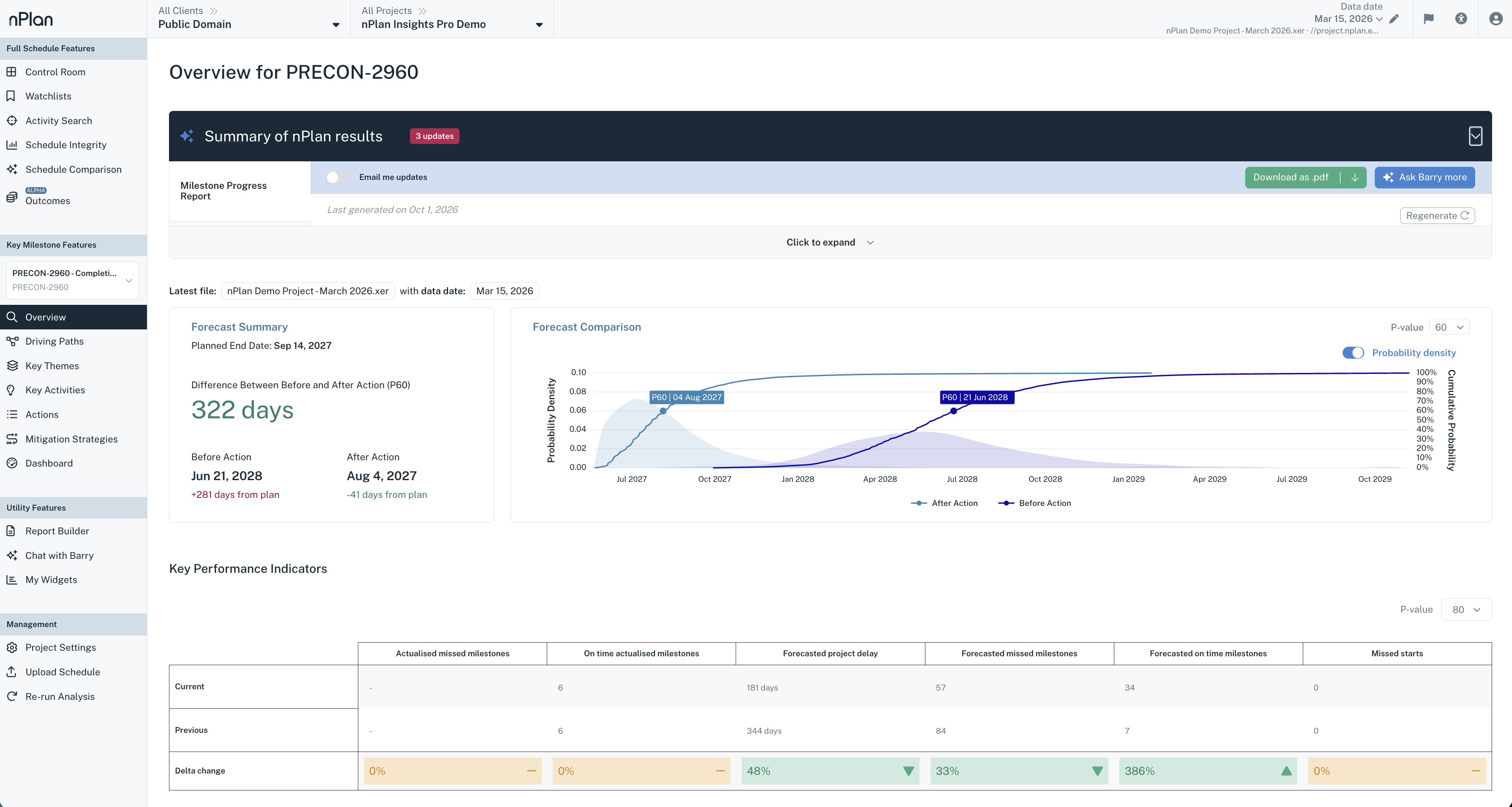The width and height of the screenshot is (1512, 807).
Task: Select Overview in sidebar
Action: click(x=73, y=317)
